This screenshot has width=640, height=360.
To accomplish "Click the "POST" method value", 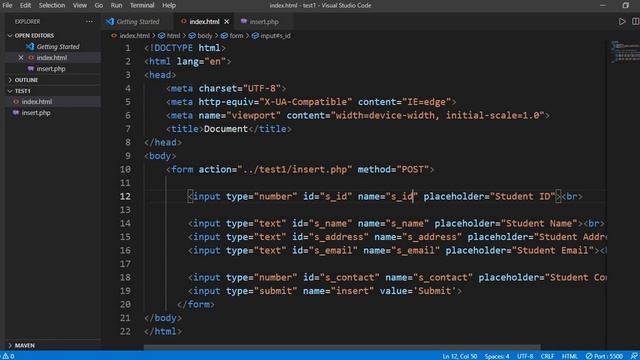I will tap(413, 169).
